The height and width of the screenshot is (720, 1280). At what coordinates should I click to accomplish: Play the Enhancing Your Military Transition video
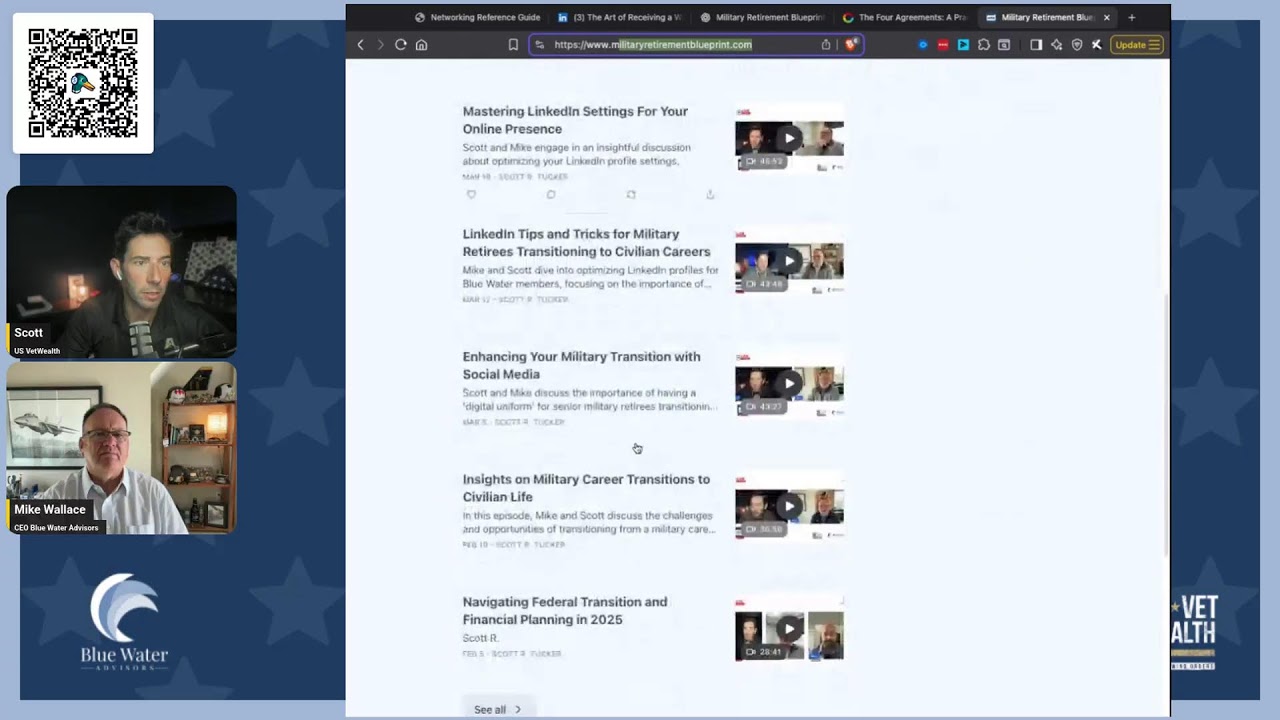[789, 383]
